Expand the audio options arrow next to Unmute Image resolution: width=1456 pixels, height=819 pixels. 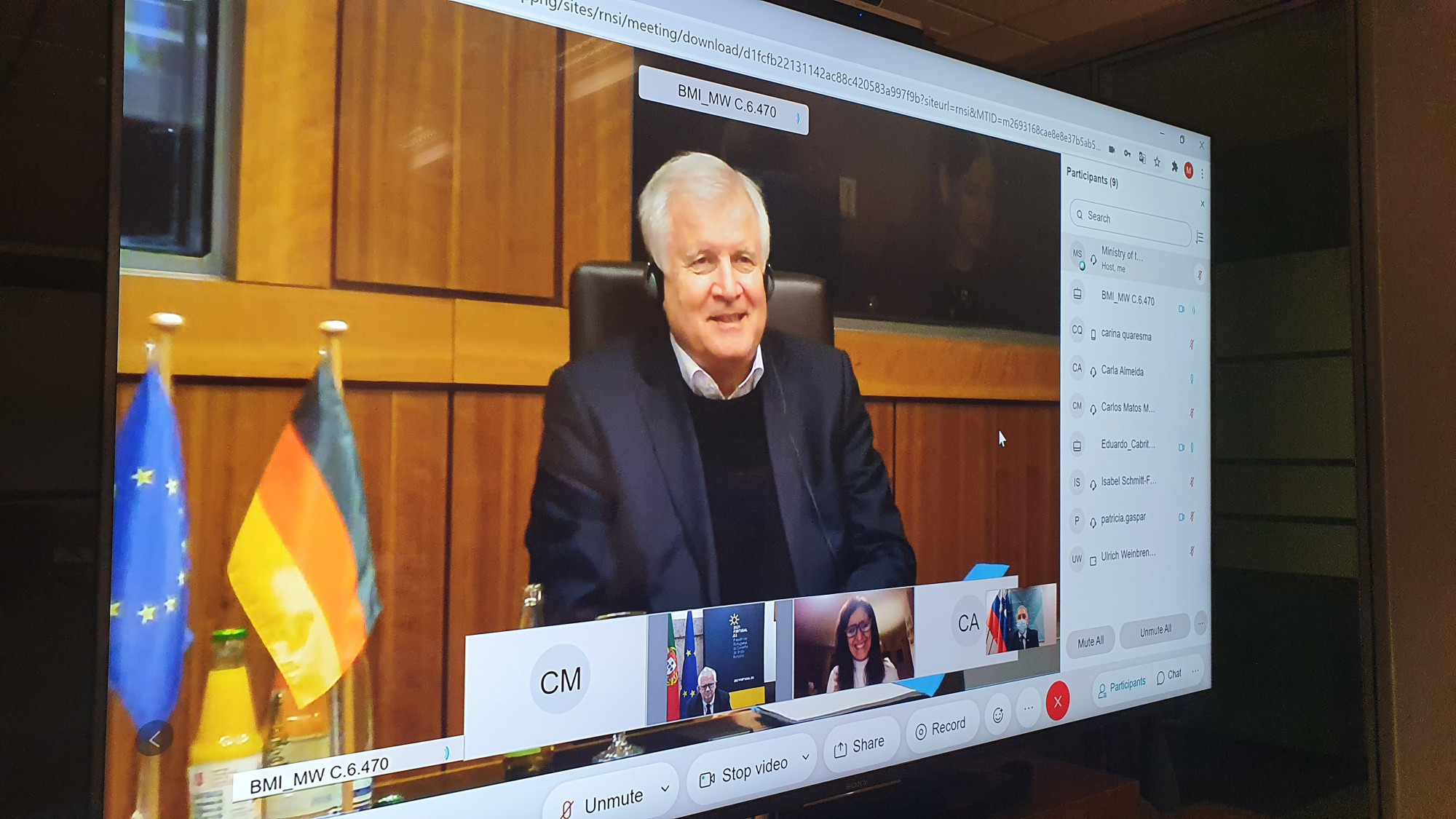coord(665,788)
